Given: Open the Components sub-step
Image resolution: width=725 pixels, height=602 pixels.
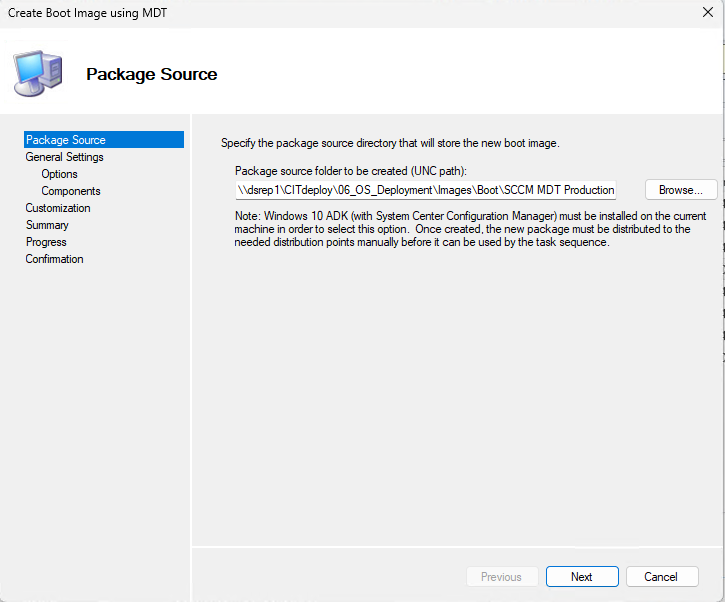Looking at the screenshot, I should point(70,191).
